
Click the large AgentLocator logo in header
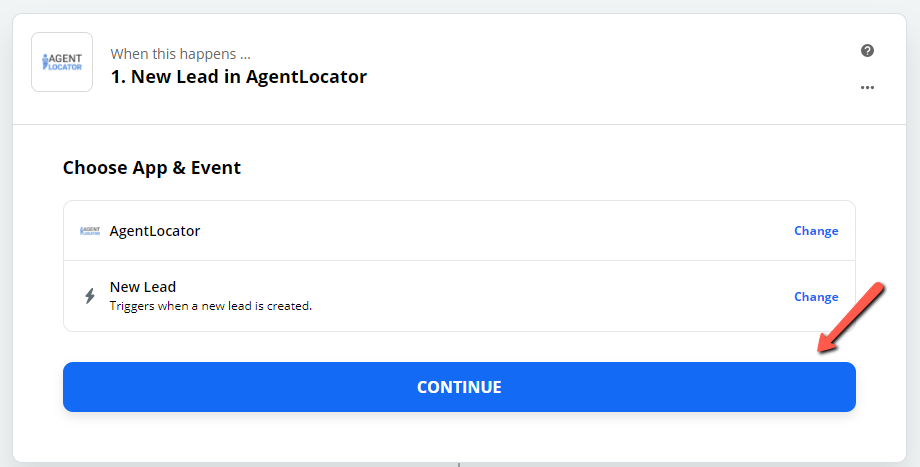pyautogui.click(x=62, y=62)
